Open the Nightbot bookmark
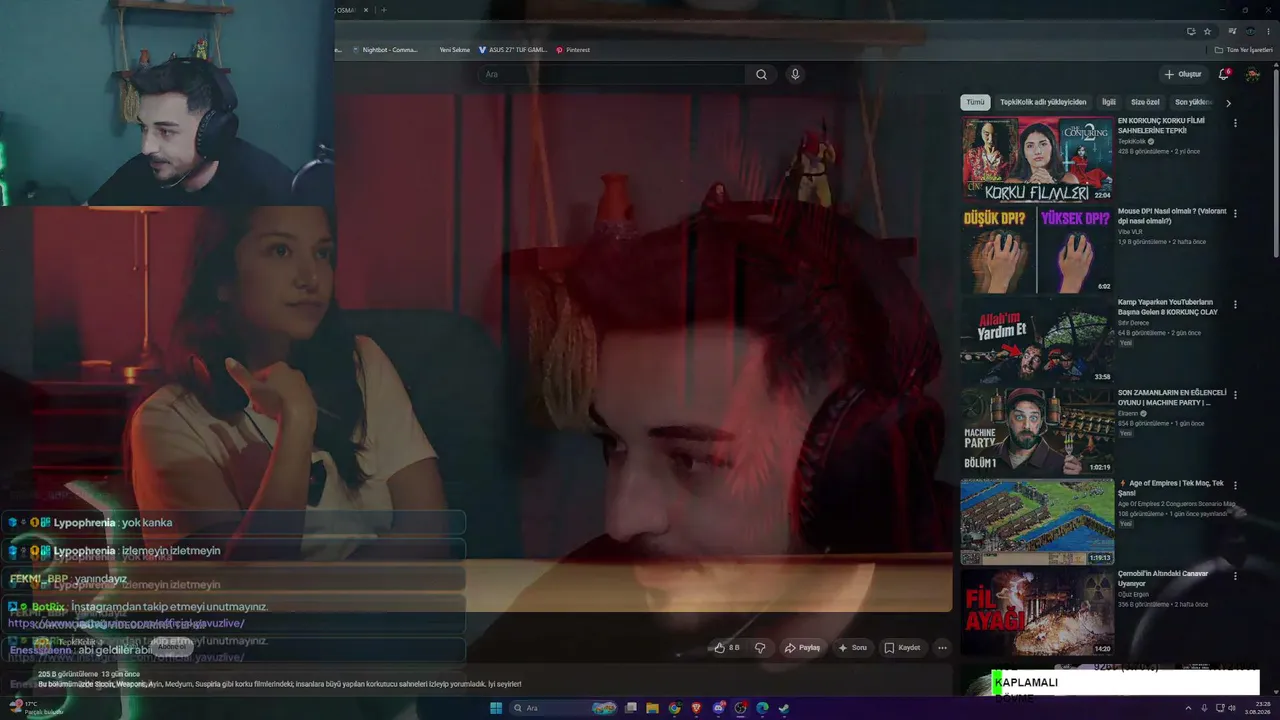Viewport: 1280px width, 720px height. click(385, 50)
